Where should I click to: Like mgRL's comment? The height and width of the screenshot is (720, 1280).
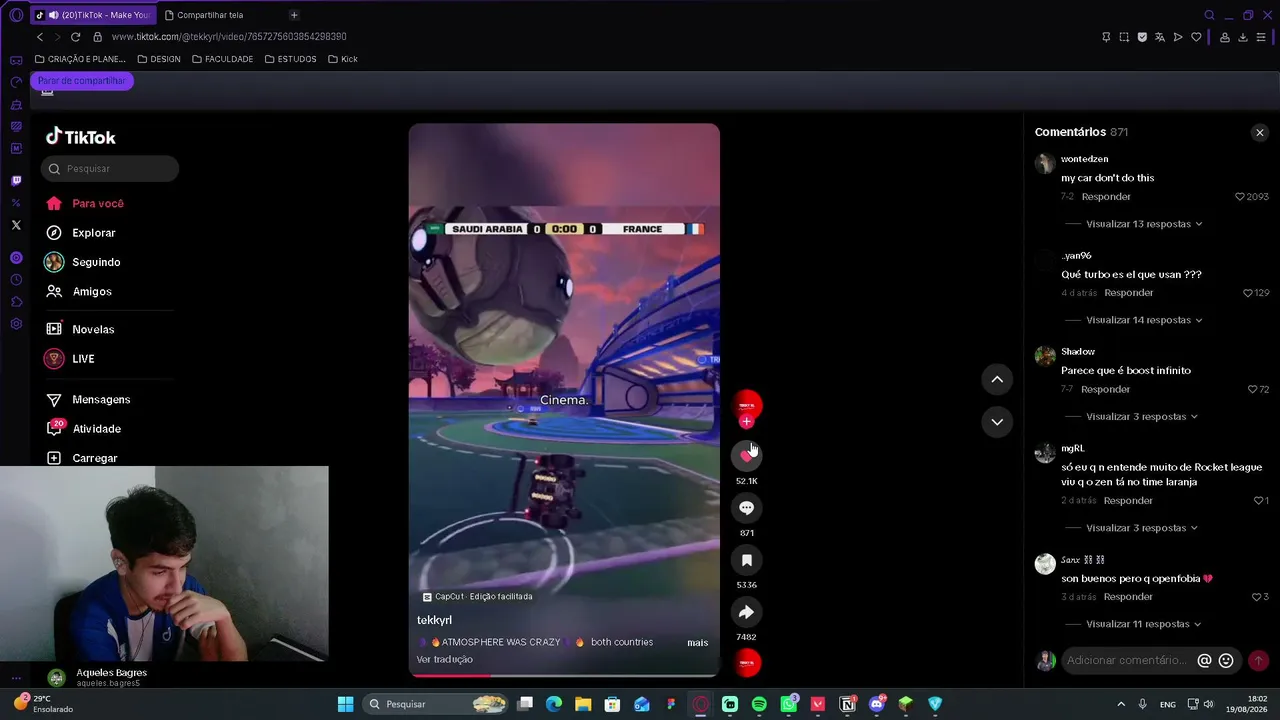pyautogui.click(x=1258, y=500)
